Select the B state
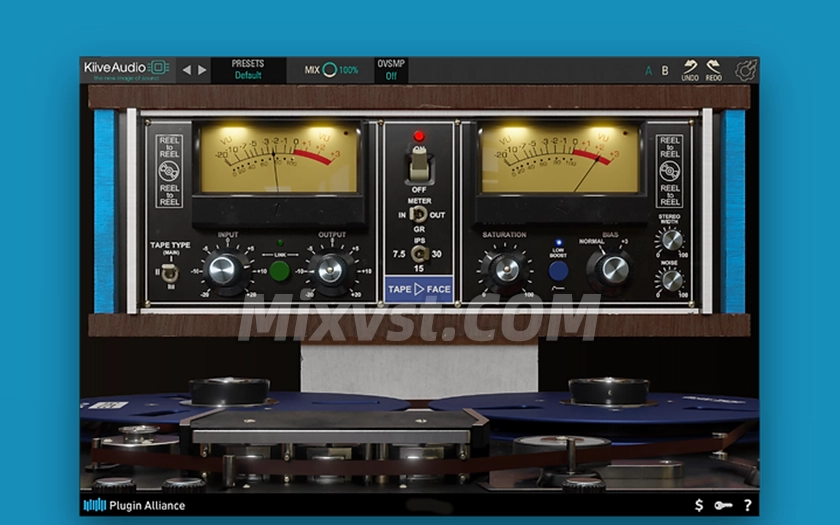840x525 pixels. click(x=665, y=71)
